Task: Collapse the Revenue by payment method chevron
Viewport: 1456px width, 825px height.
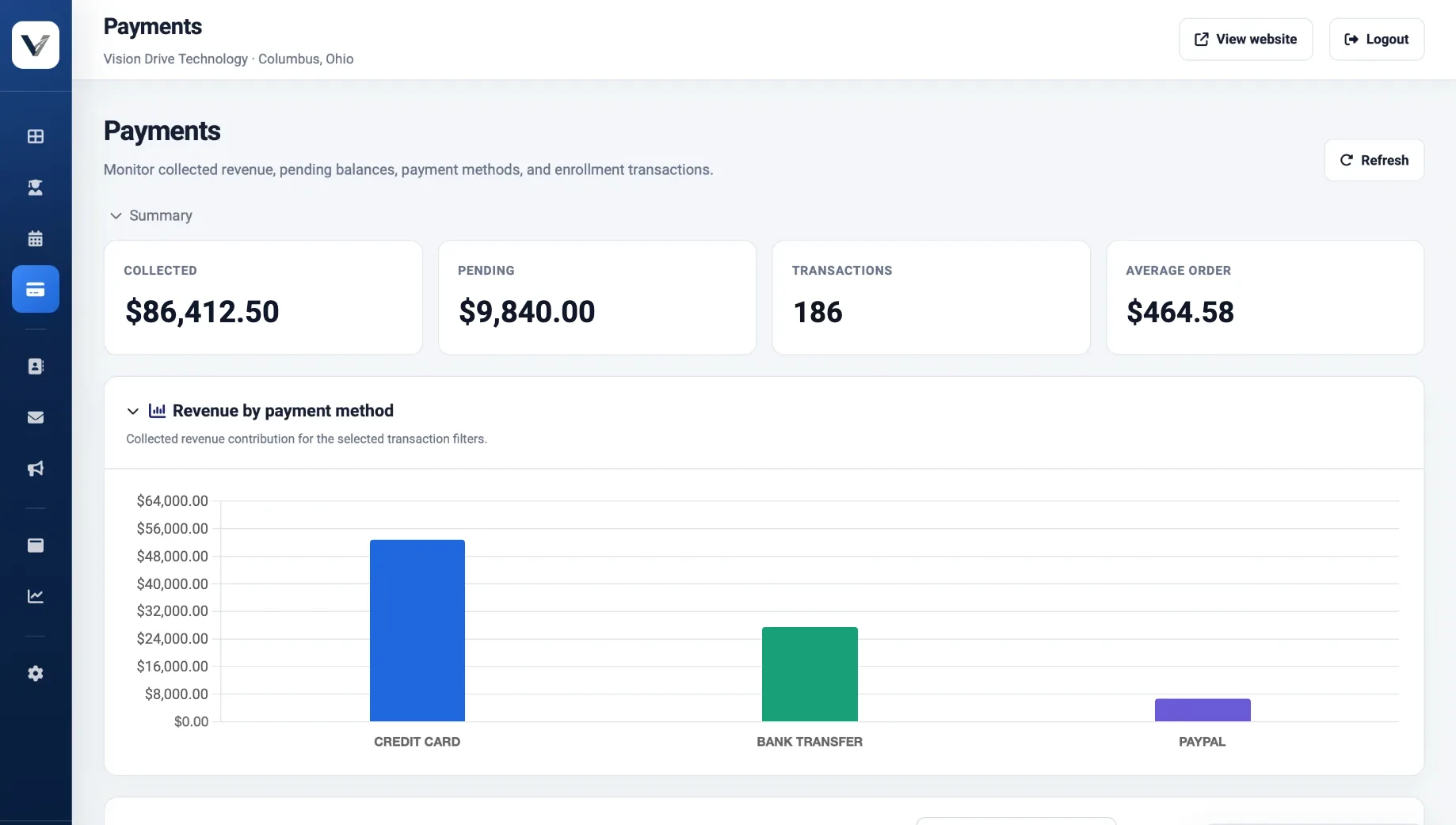Action: click(x=133, y=411)
